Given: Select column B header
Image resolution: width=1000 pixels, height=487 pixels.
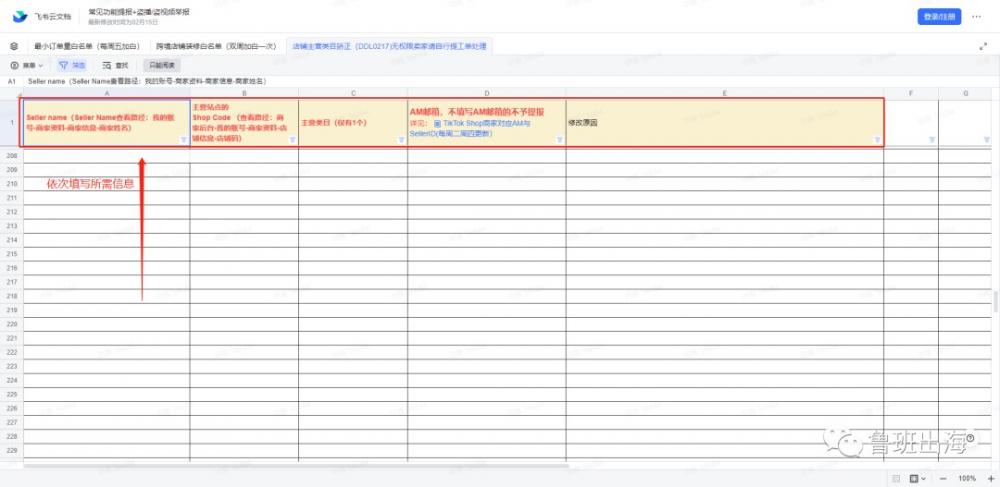Looking at the screenshot, I should point(244,93).
